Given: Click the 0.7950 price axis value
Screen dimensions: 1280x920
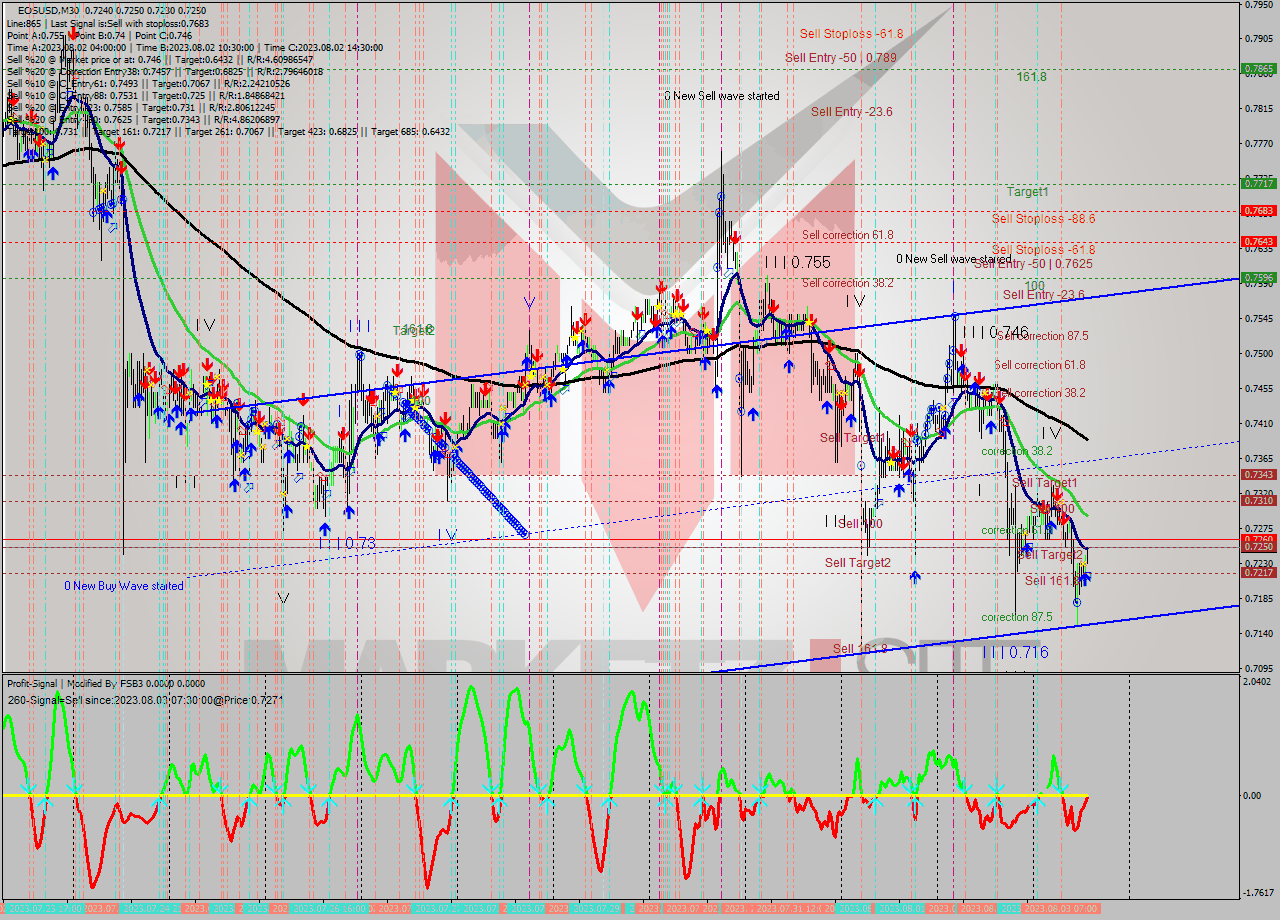Looking at the screenshot, I should 1259,4.
